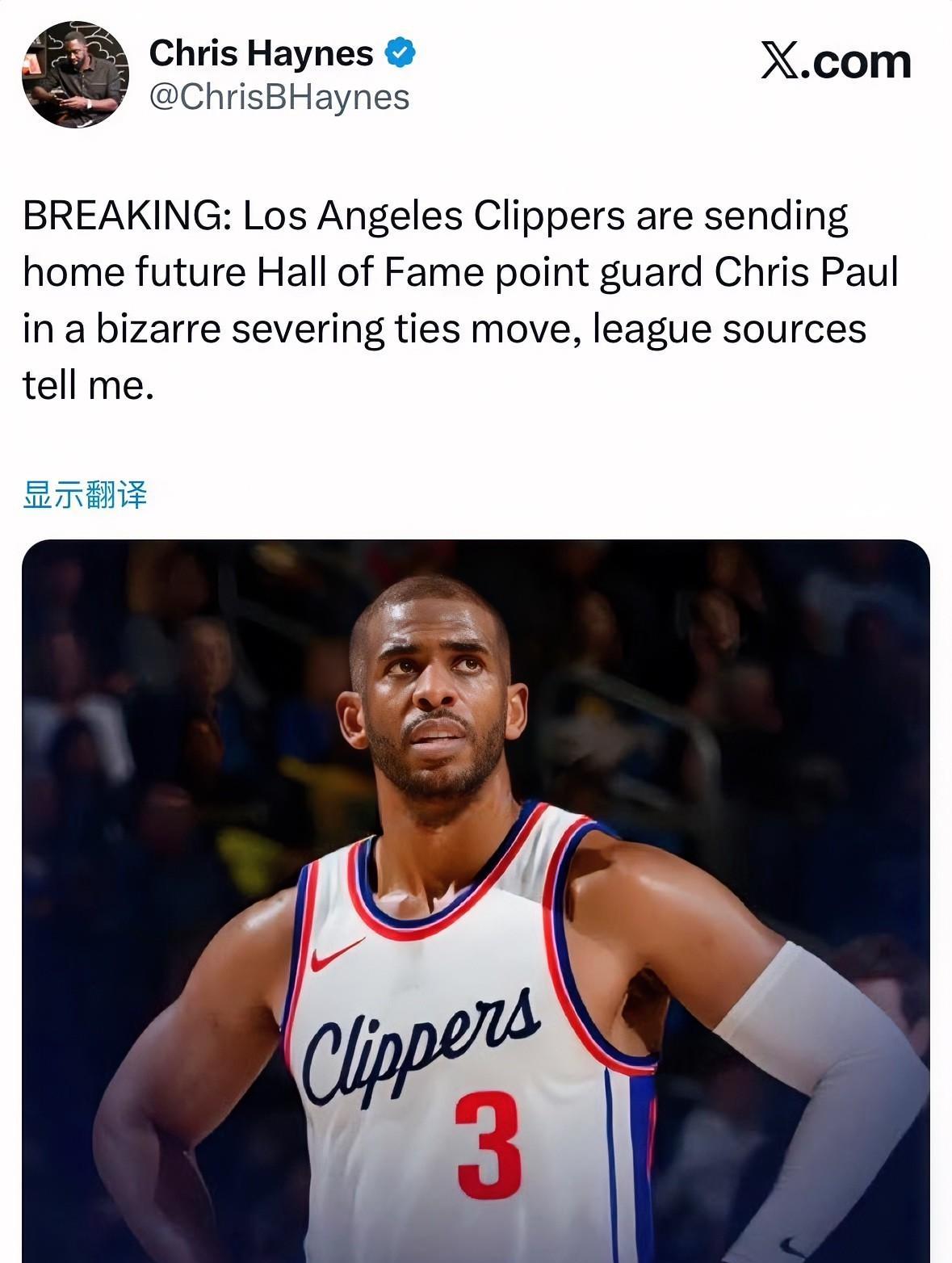Screen dimensions: 952x1263
Task: Tap the Nike swoosh on the jersey
Action: click(x=336, y=954)
